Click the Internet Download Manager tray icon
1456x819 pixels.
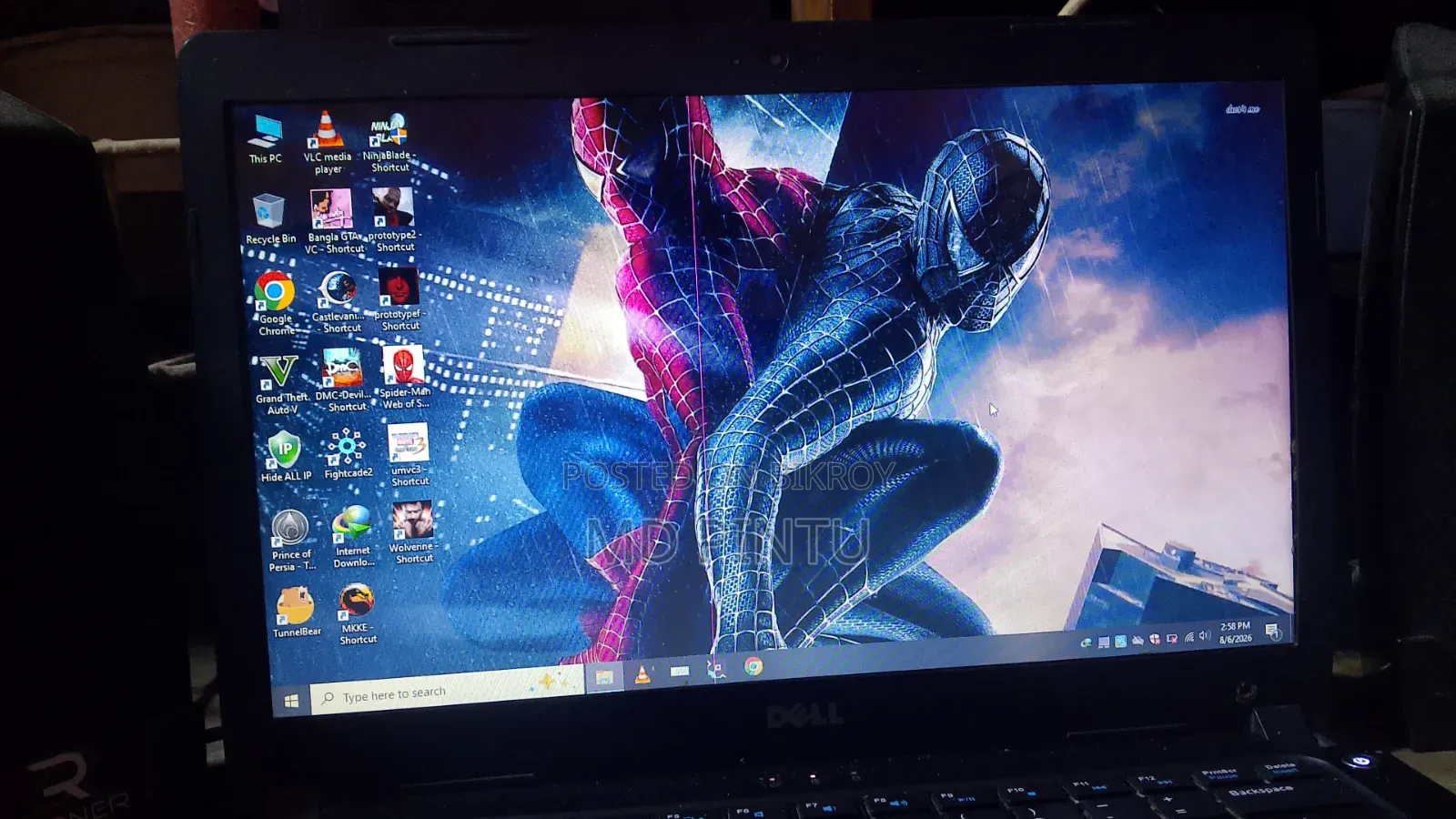click(1087, 642)
